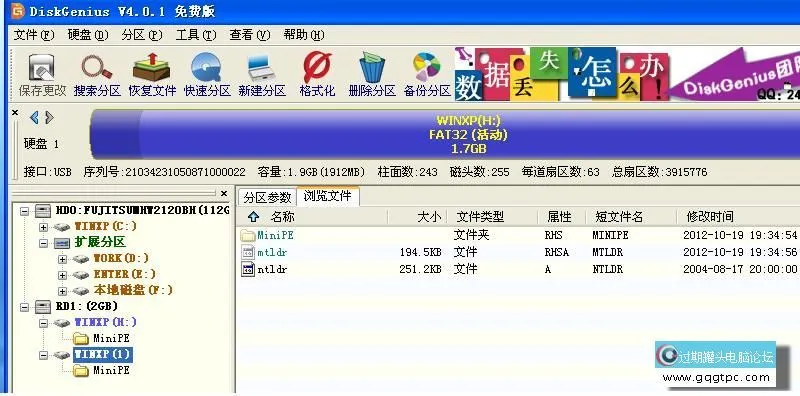Close the left tree panel
The width and height of the screenshot is (800, 396).
(224, 194)
